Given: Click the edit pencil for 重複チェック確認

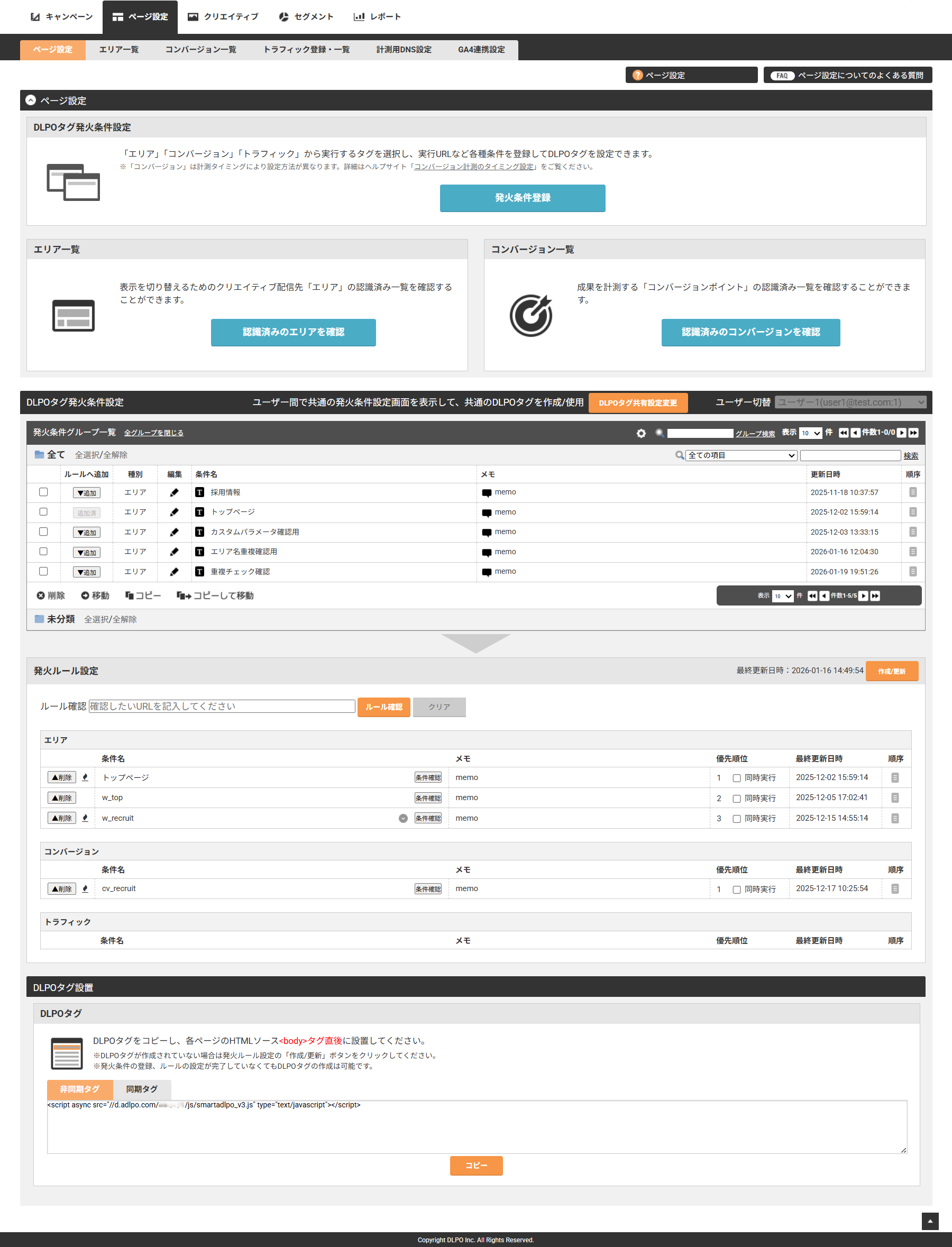Looking at the screenshot, I should (x=174, y=572).
